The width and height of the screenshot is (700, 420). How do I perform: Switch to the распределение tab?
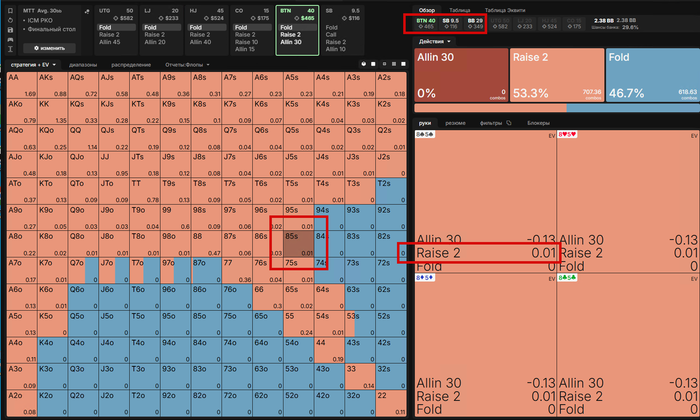point(131,65)
